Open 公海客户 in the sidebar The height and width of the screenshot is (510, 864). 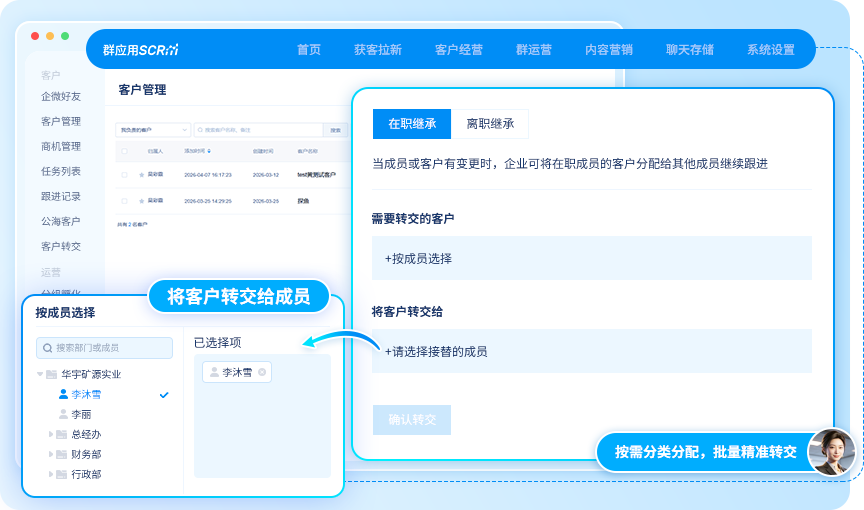pyautogui.click(x=61, y=221)
